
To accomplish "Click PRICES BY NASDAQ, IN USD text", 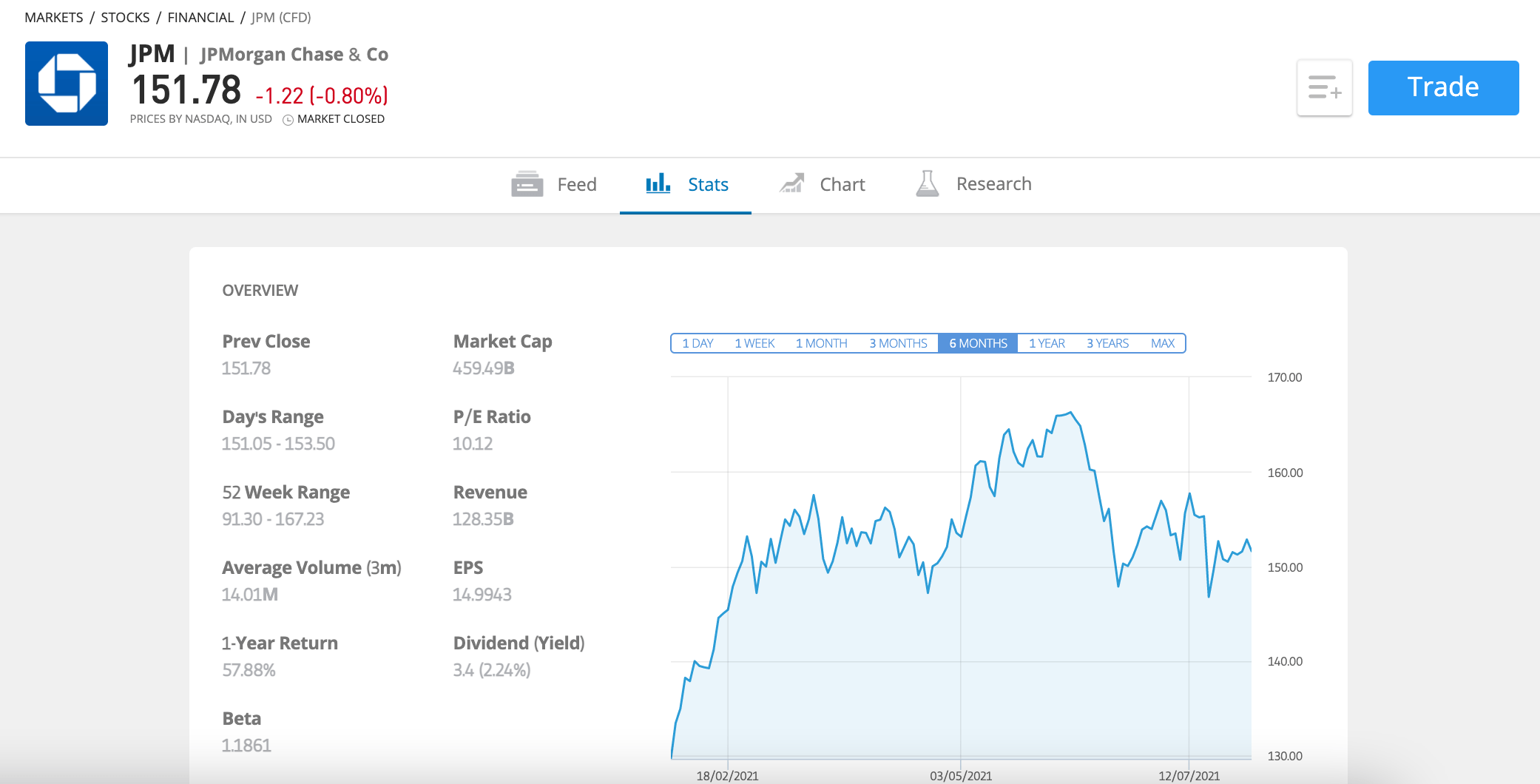I will point(201,119).
